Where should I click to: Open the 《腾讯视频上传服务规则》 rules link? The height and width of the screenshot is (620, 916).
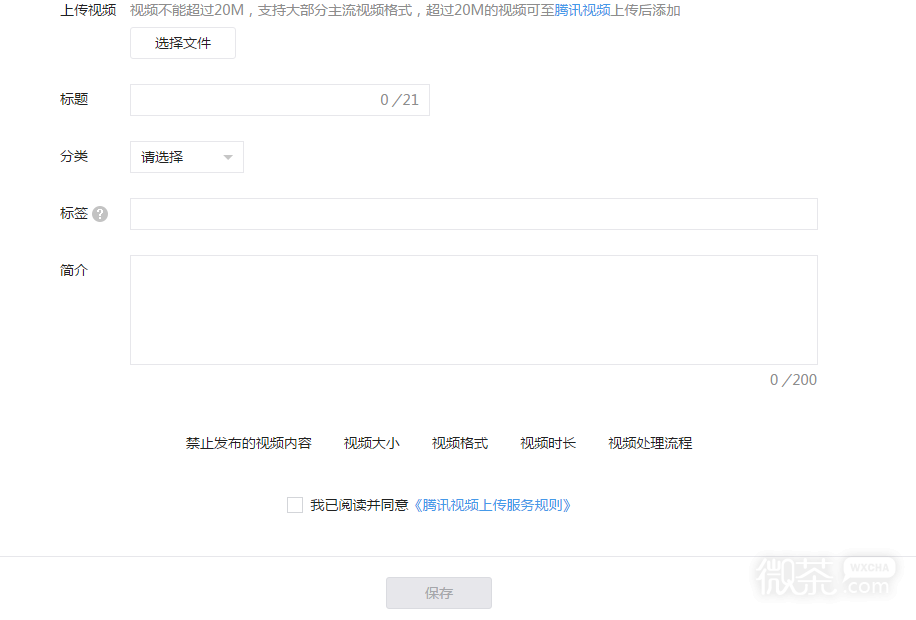pos(494,505)
